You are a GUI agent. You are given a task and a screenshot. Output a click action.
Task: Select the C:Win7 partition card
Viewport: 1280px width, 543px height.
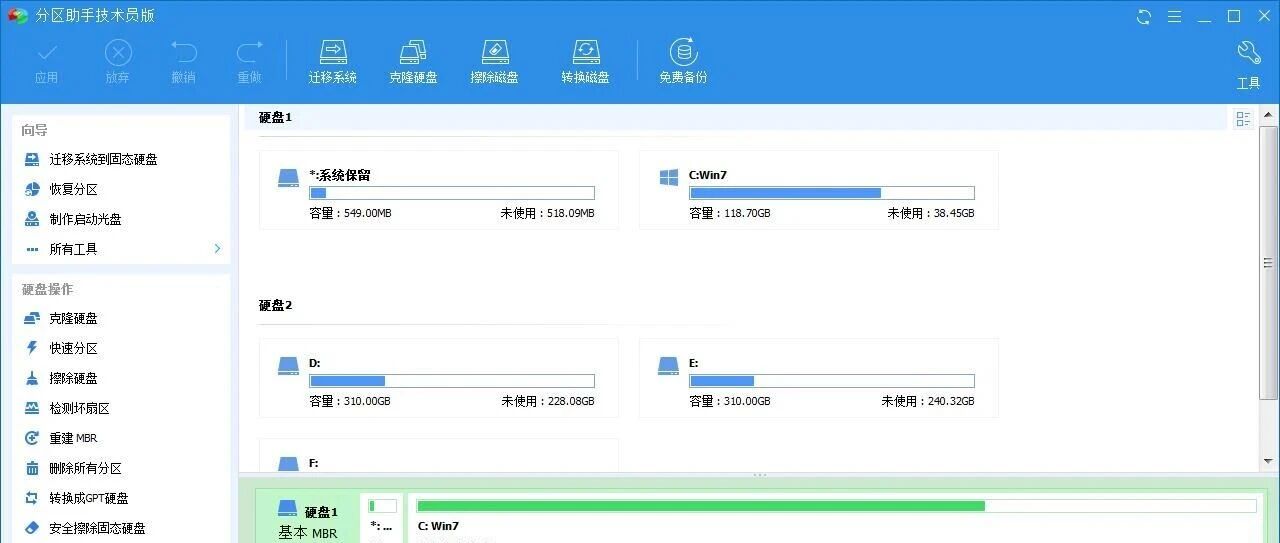click(x=819, y=190)
